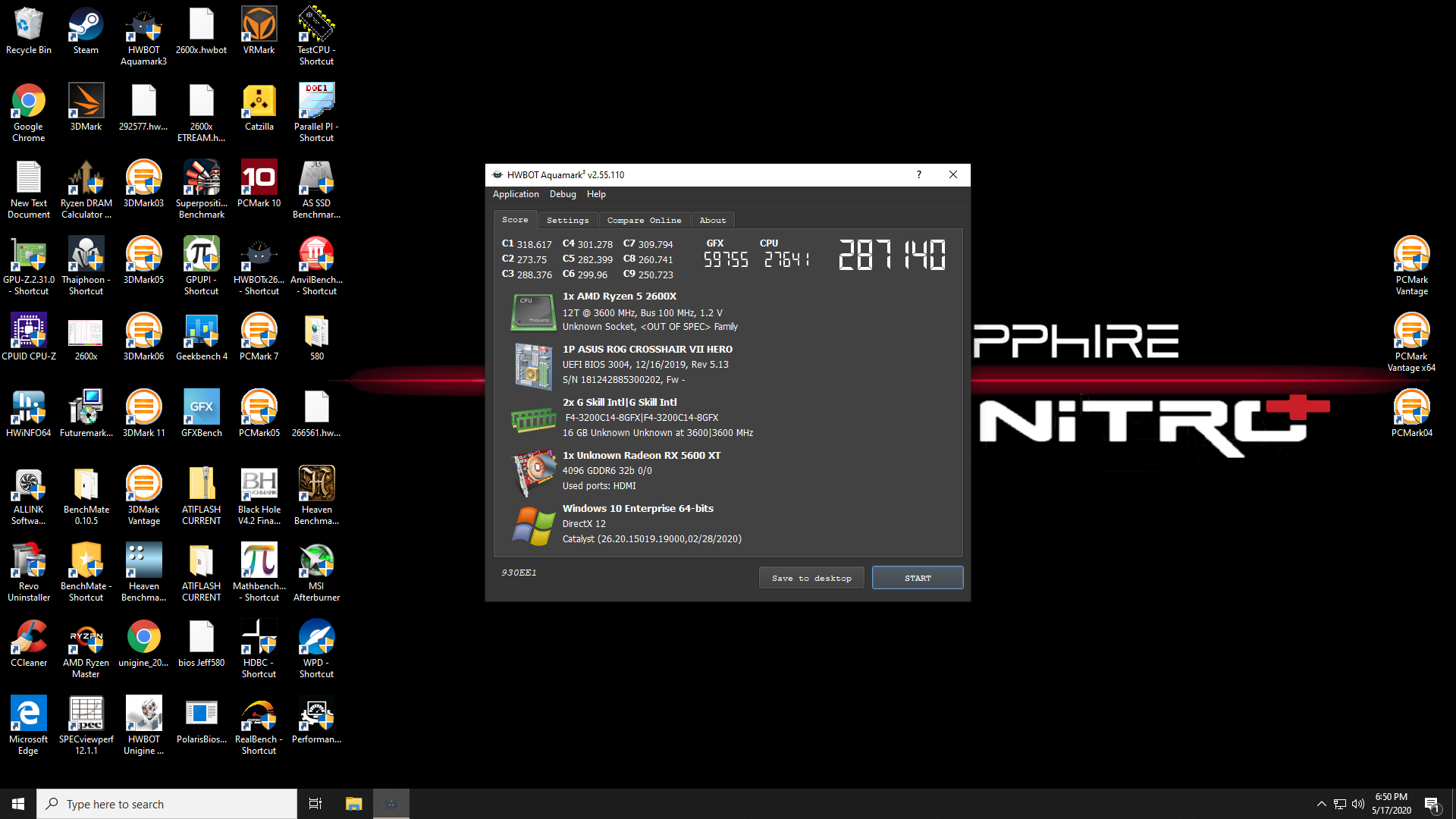Select the VRMark desktop icon
Image resolution: width=1456 pixels, height=819 pixels.
(x=259, y=32)
